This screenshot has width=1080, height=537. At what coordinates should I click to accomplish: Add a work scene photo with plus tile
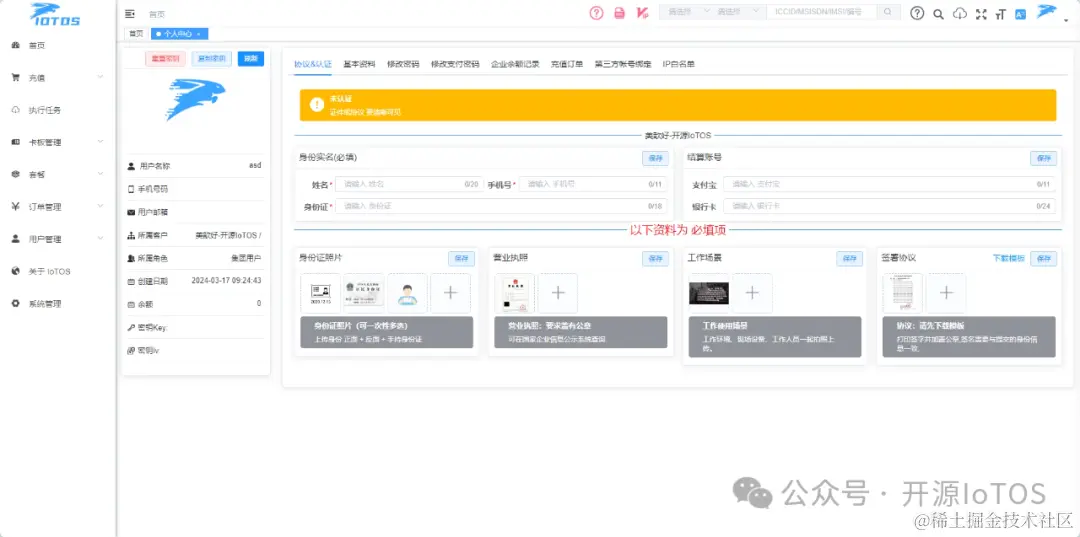(x=752, y=293)
